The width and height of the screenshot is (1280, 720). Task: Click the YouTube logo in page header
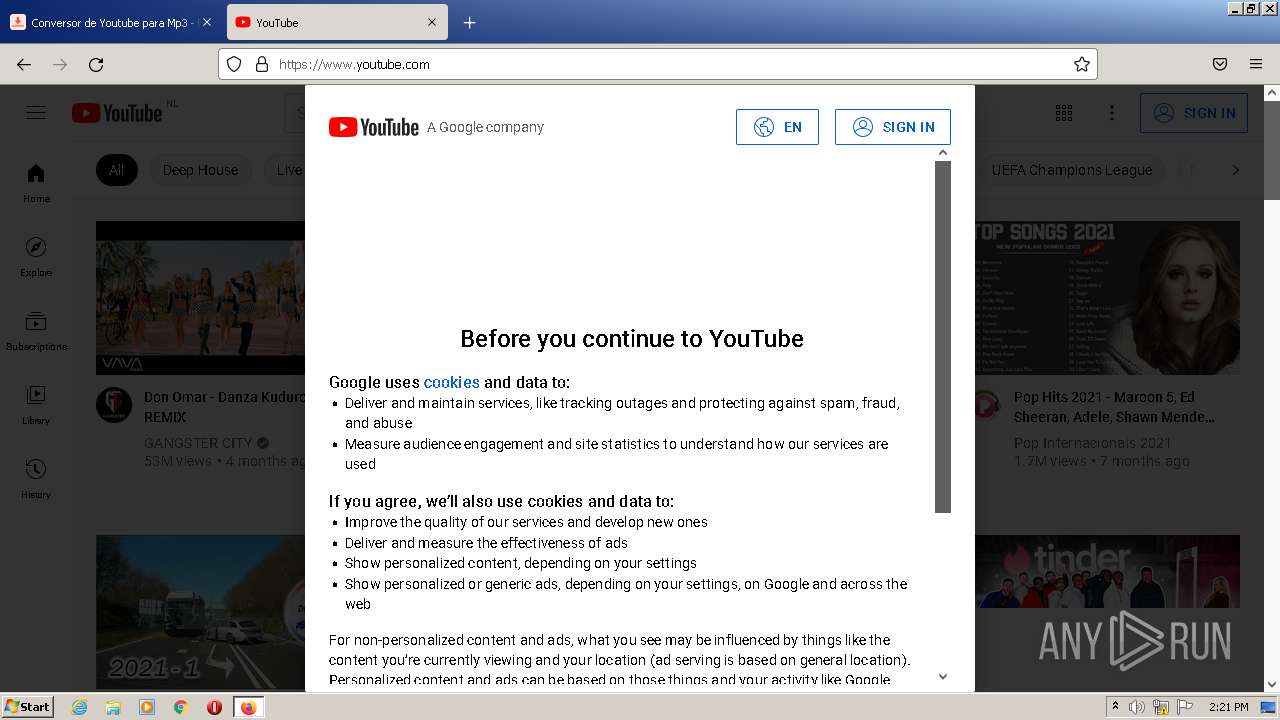(117, 113)
